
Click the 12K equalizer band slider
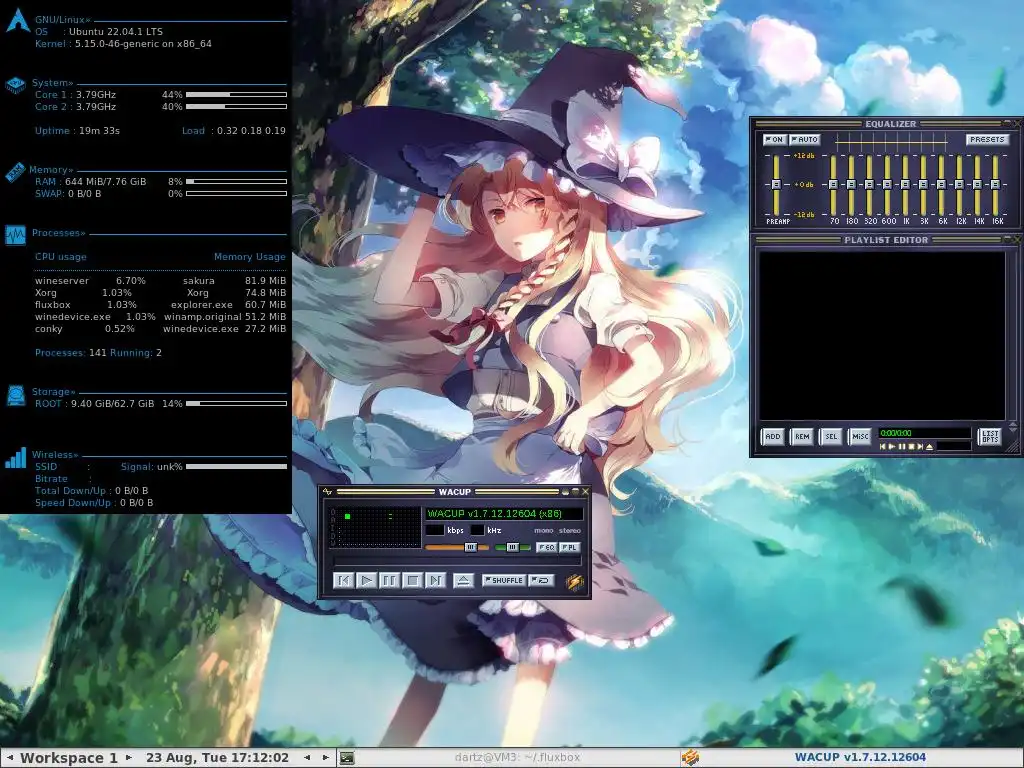[x=959, y=185]
